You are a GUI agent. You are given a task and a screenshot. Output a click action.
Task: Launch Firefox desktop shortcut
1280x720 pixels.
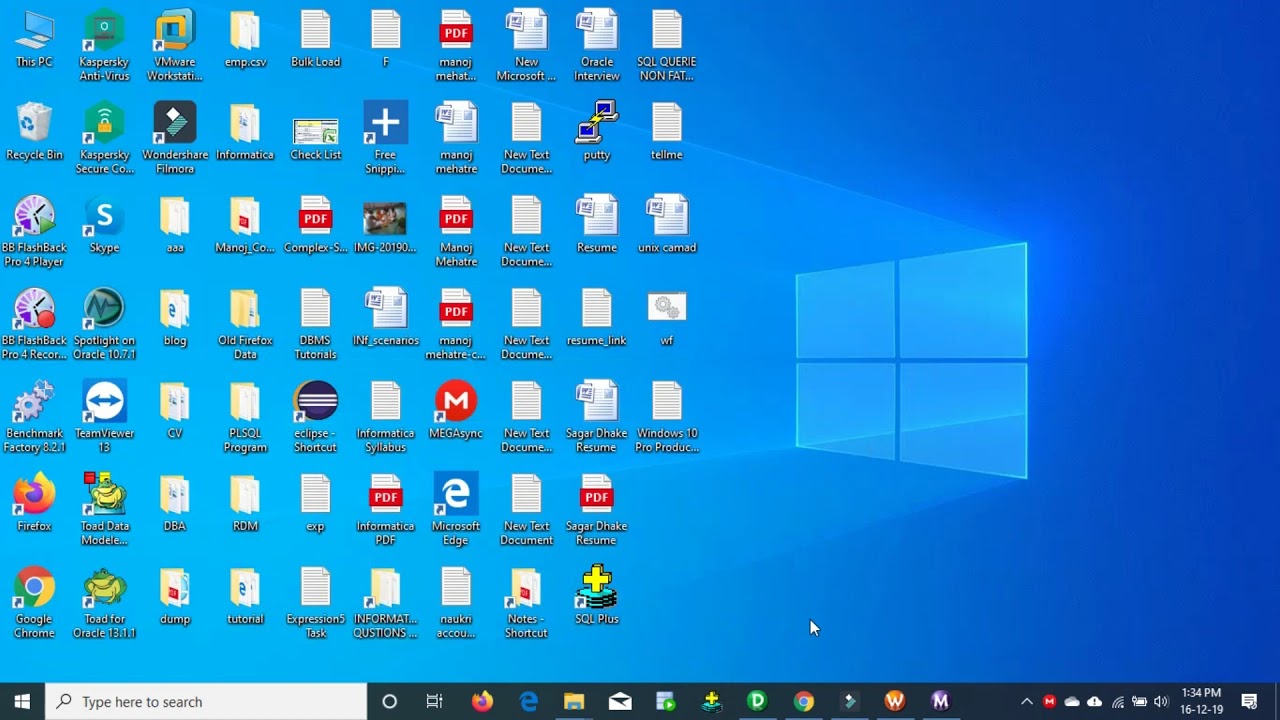34,503
